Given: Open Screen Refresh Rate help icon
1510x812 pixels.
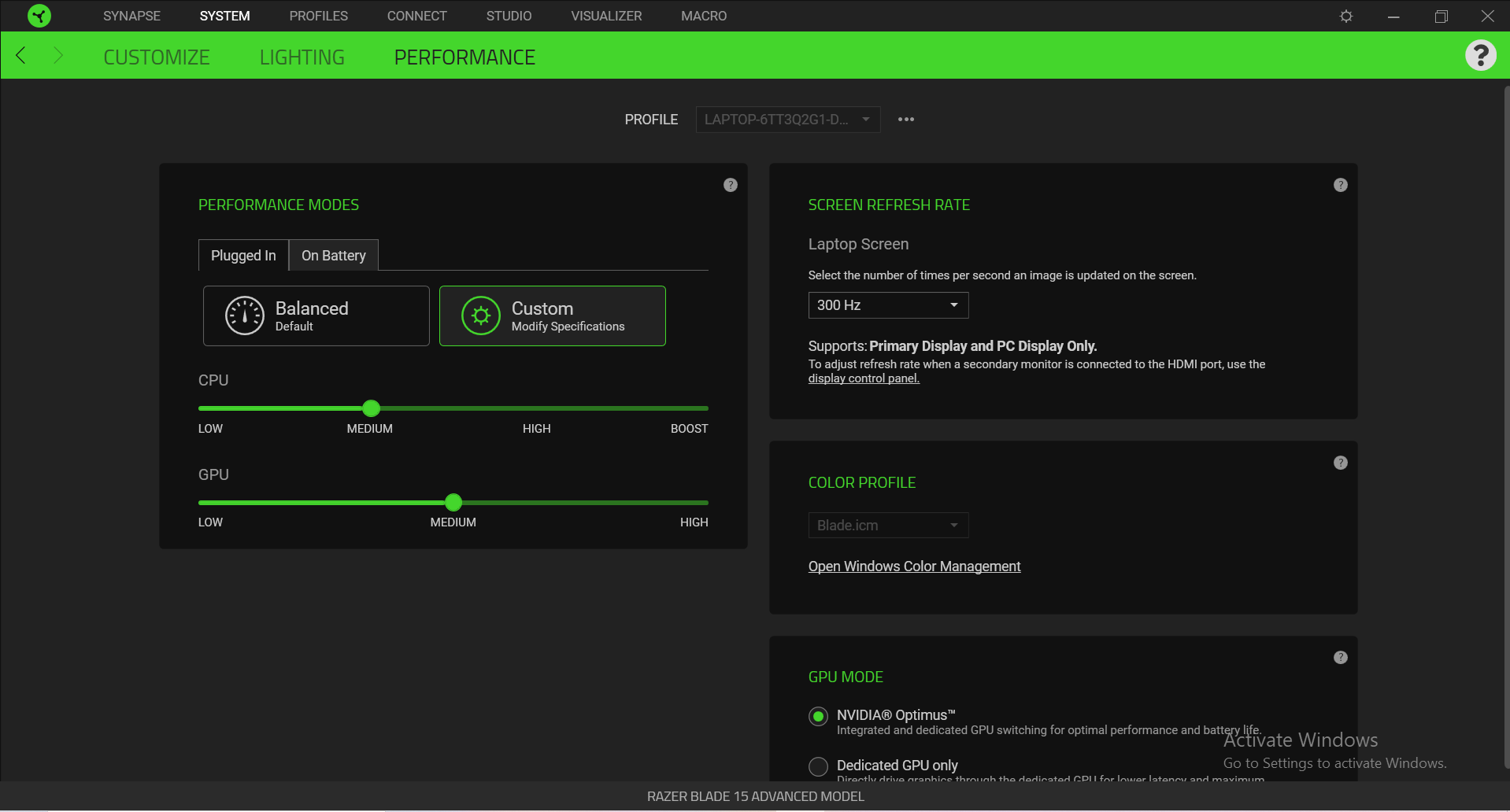Looking at the screenshot, I should (1341, 185).
